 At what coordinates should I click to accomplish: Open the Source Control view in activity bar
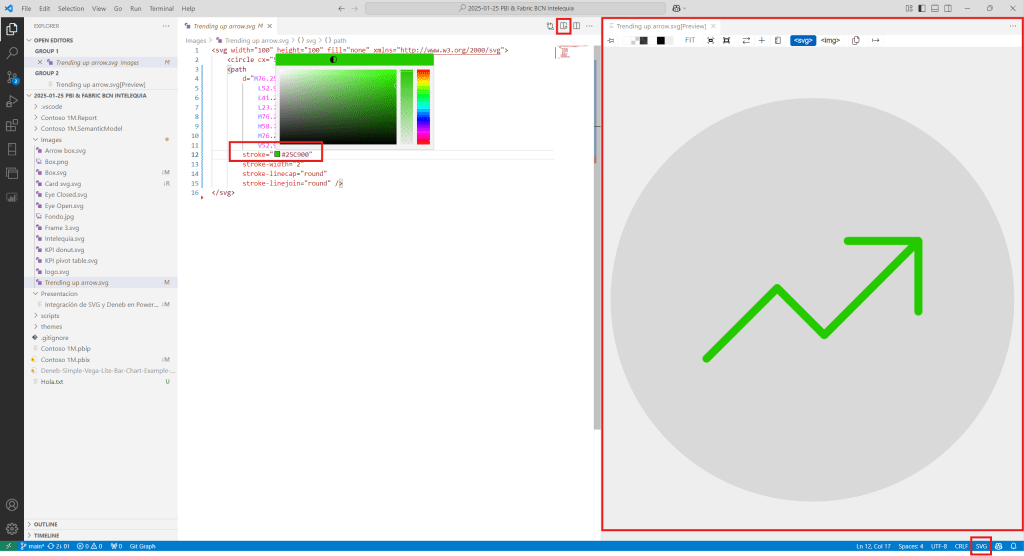pos(12,76)
